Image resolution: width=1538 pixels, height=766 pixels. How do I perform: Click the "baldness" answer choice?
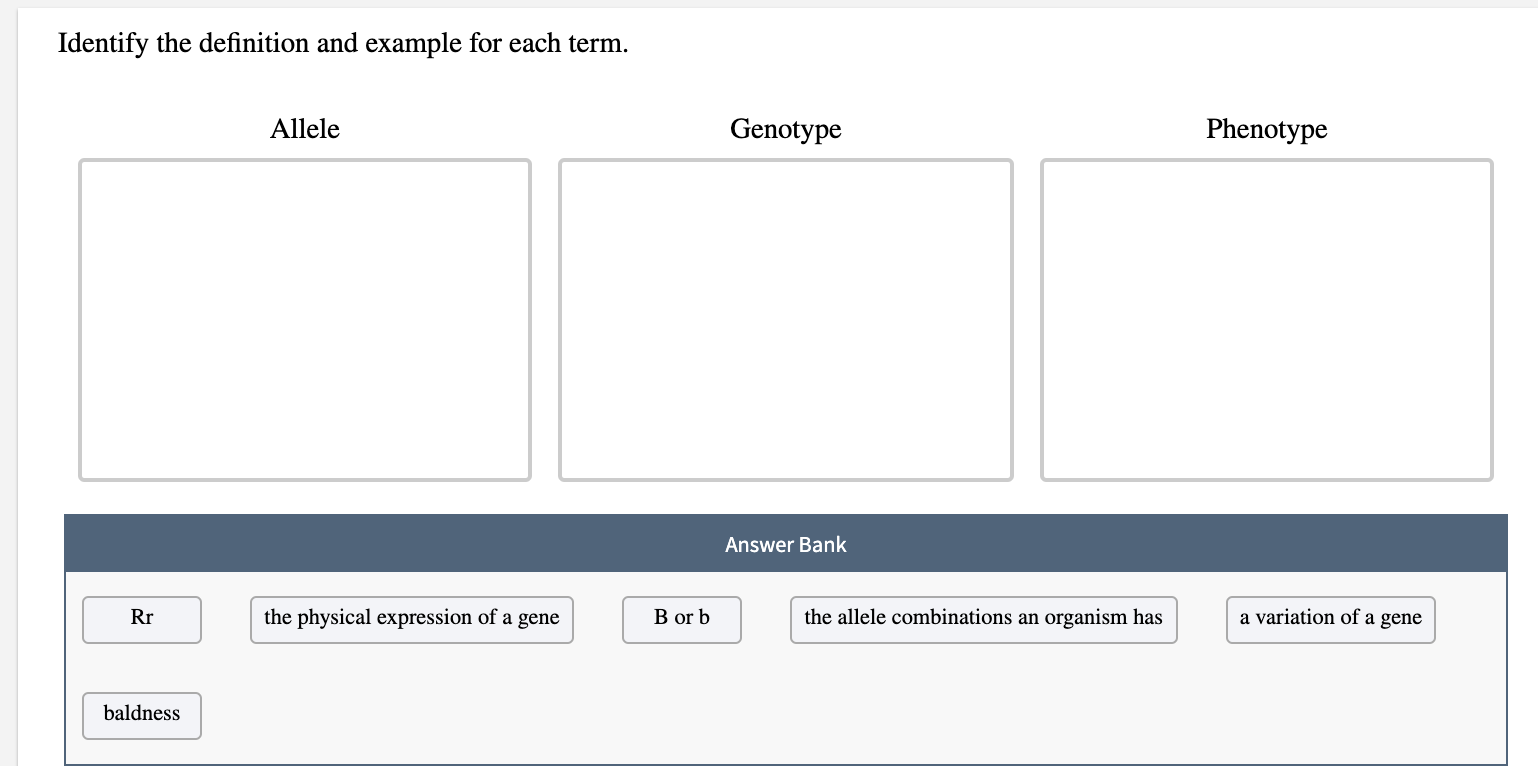(x=141, y=714)
